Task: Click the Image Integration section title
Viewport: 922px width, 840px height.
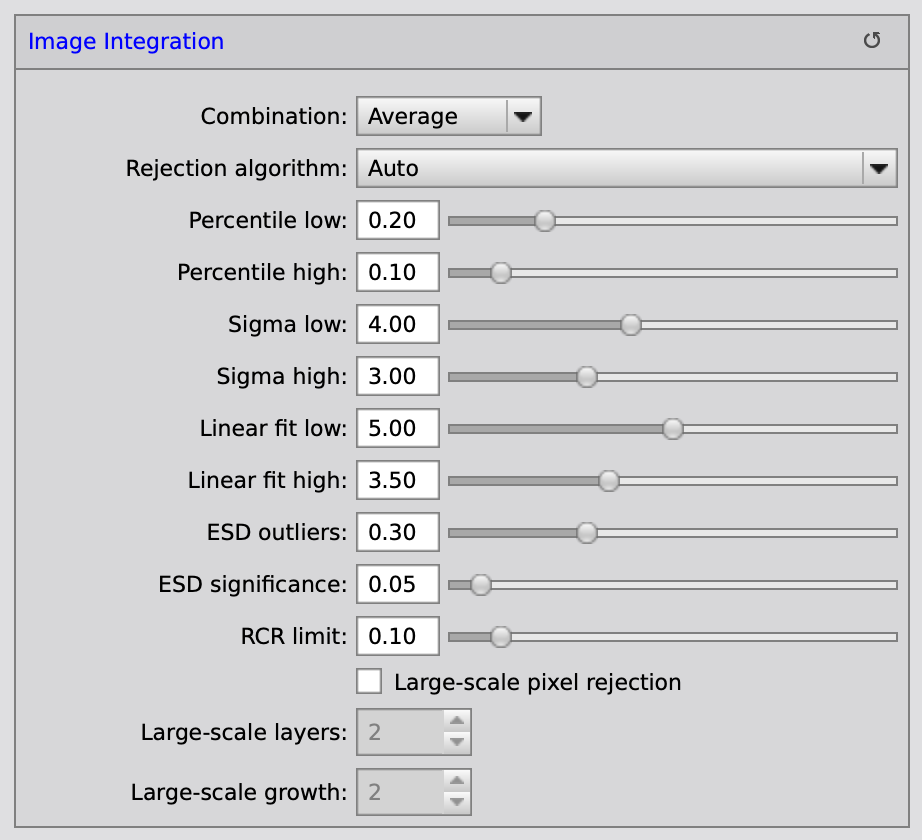Action: [126, 41]
